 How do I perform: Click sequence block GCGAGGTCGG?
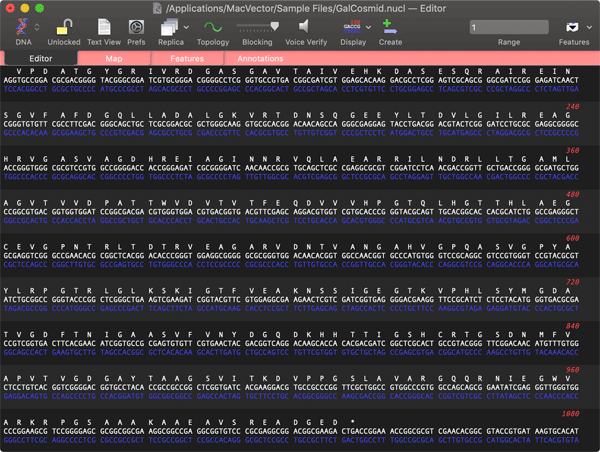[26, 256]
